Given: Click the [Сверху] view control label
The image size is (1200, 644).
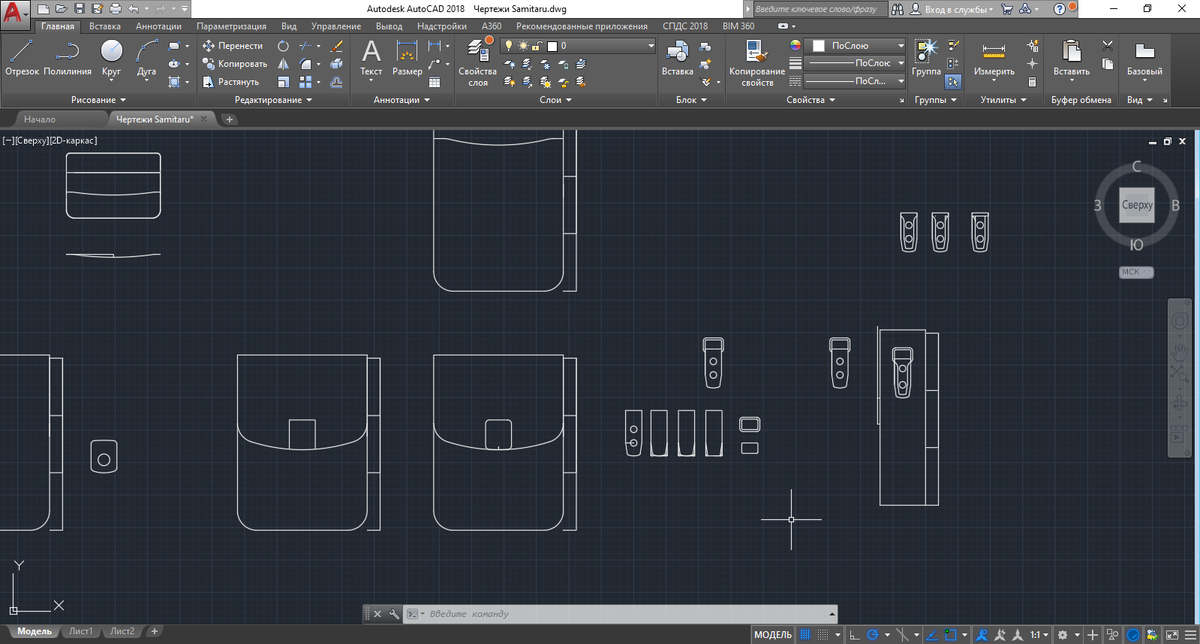Looking at the screenshot, I should 31,141.
